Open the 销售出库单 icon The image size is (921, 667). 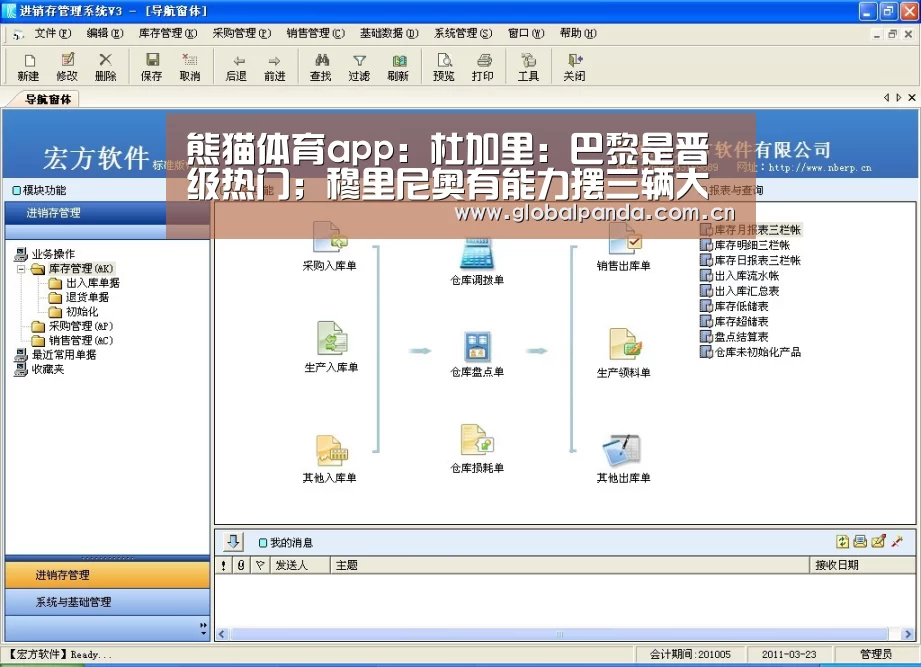[x=623, y=245]
